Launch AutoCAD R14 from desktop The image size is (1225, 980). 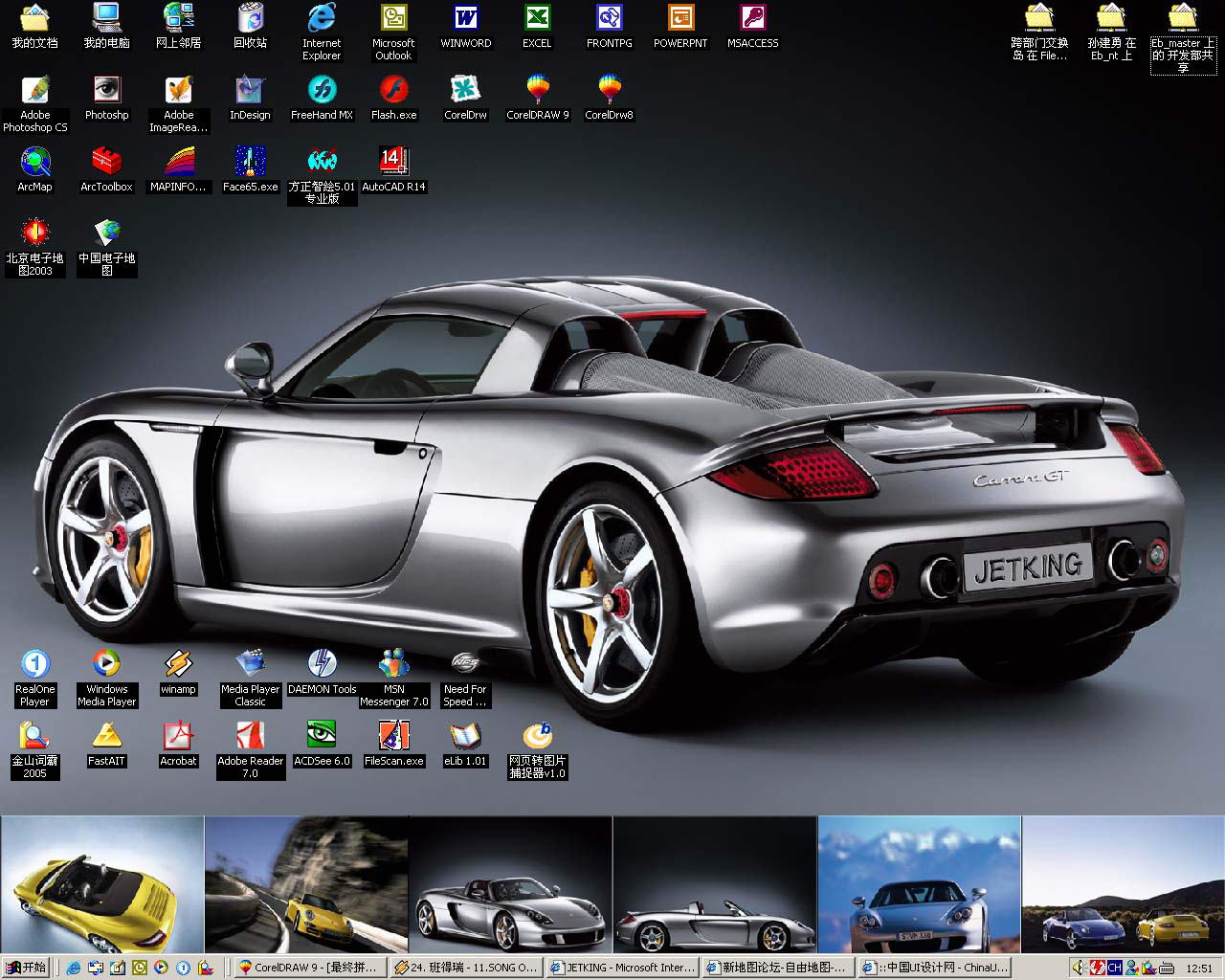[x=393, y=162]
